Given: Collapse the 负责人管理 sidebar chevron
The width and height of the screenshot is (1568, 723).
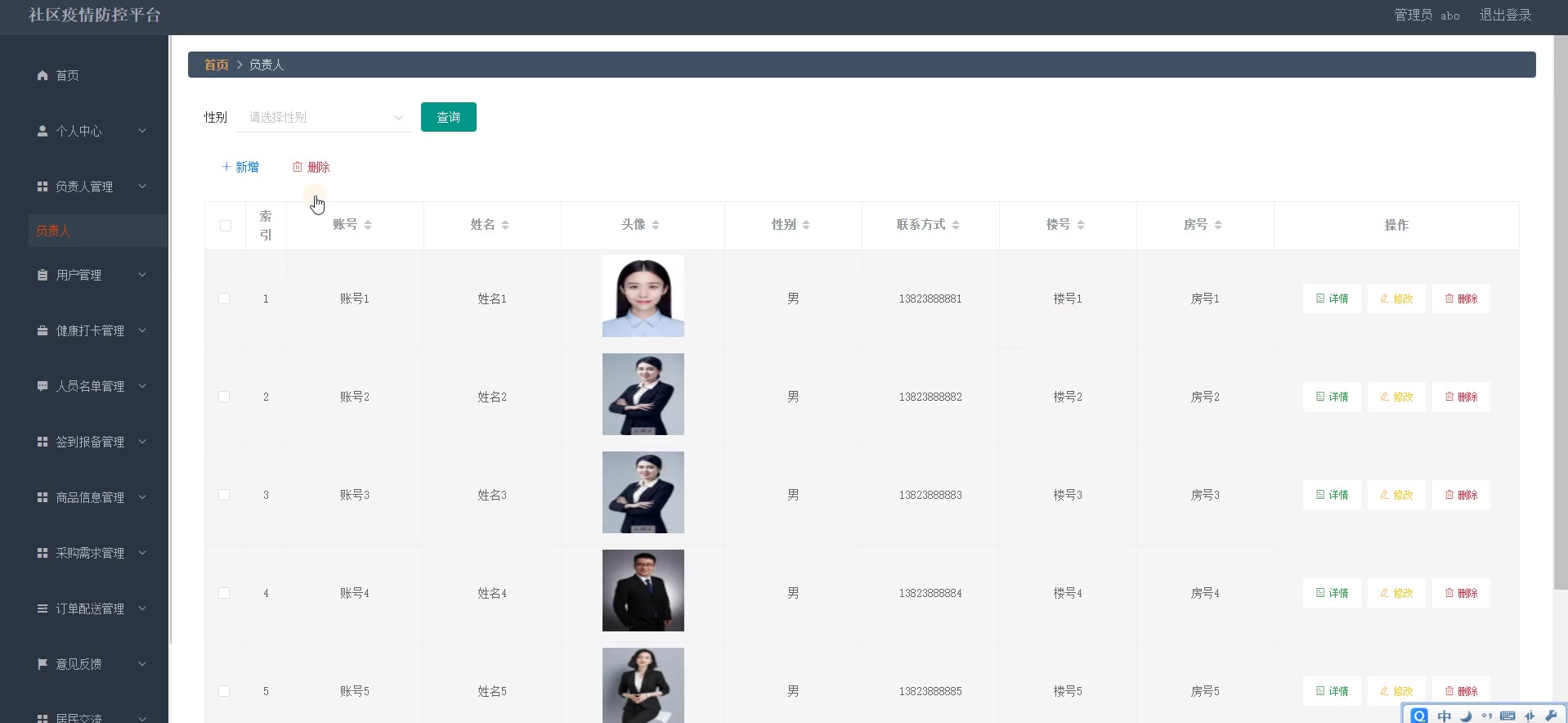Looking at the screenshot, I should 142,186.
